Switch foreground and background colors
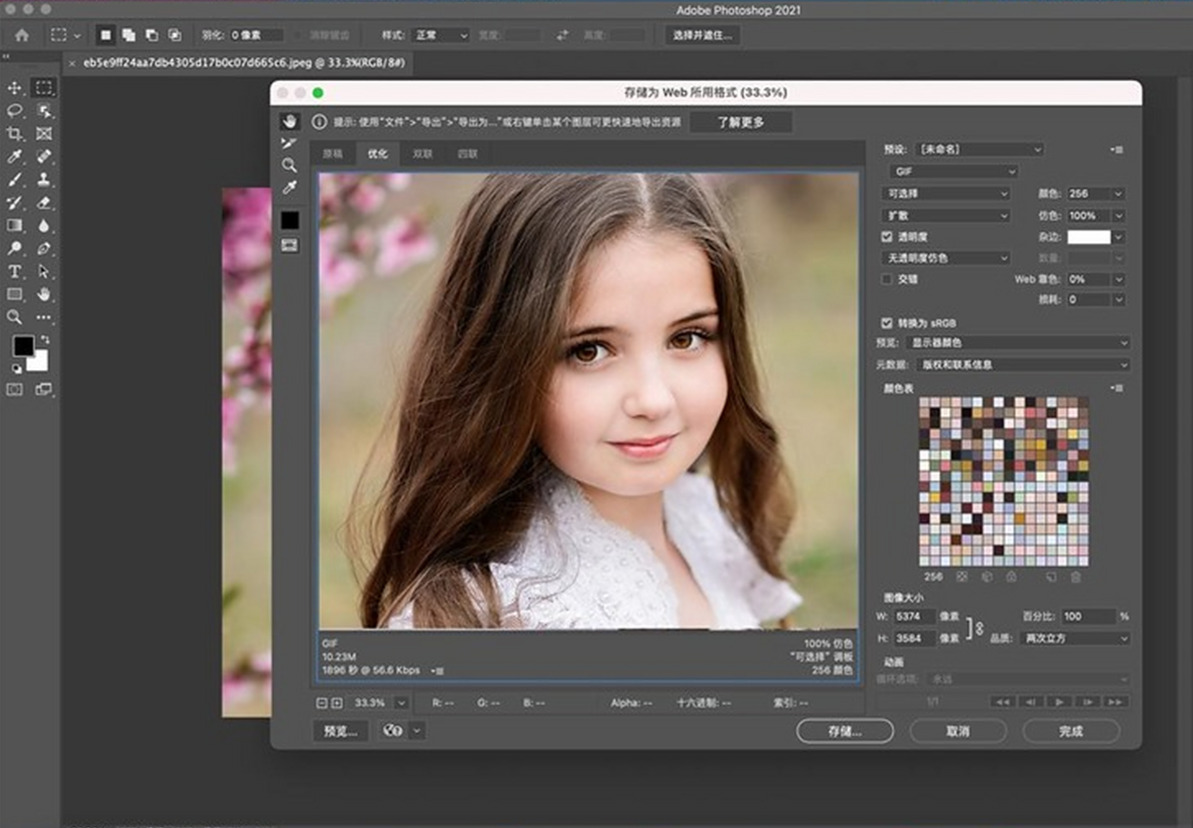Screen dimensions: 1193x828 coord(45,339)
